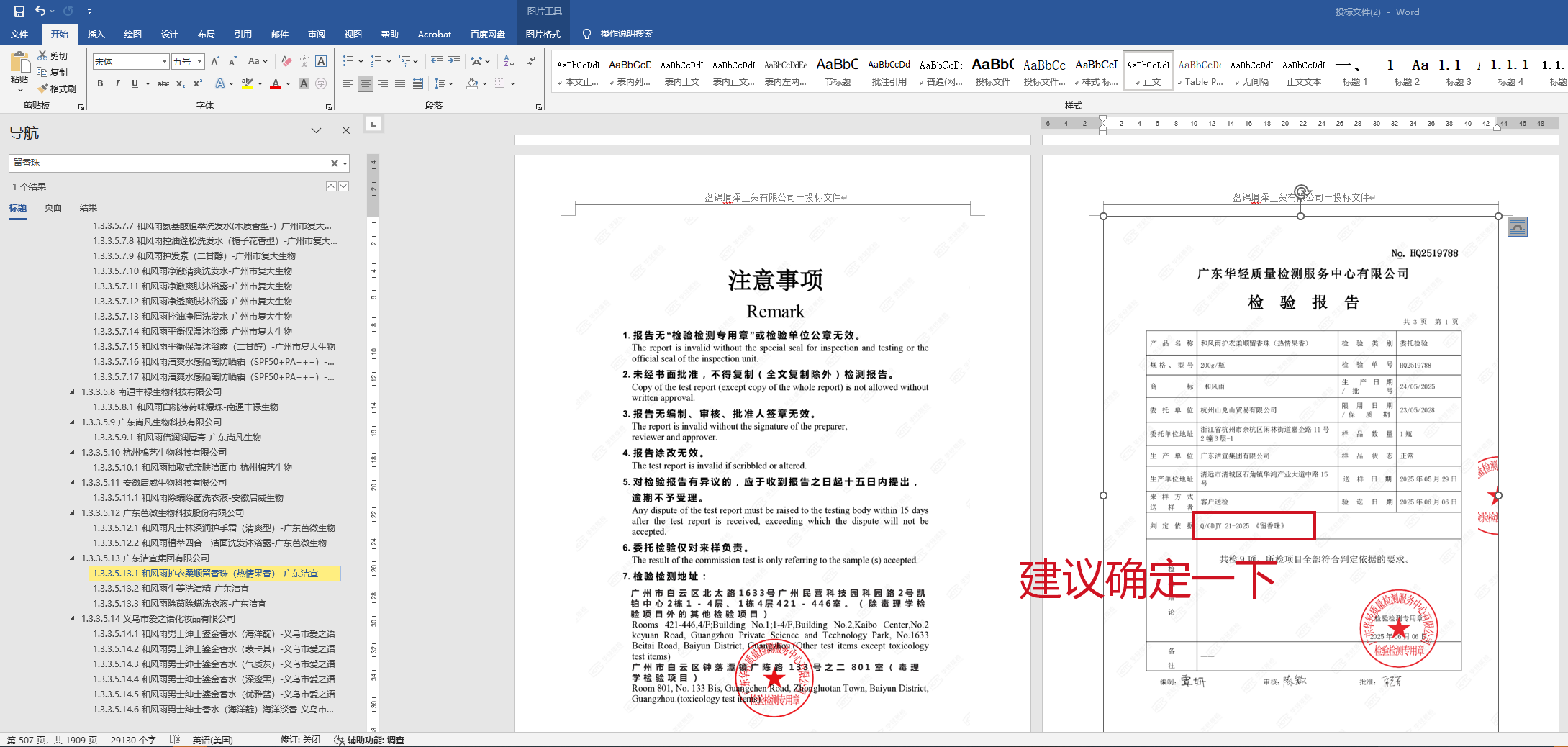Sort the selection with the A-Z icon

coord(509,62)
